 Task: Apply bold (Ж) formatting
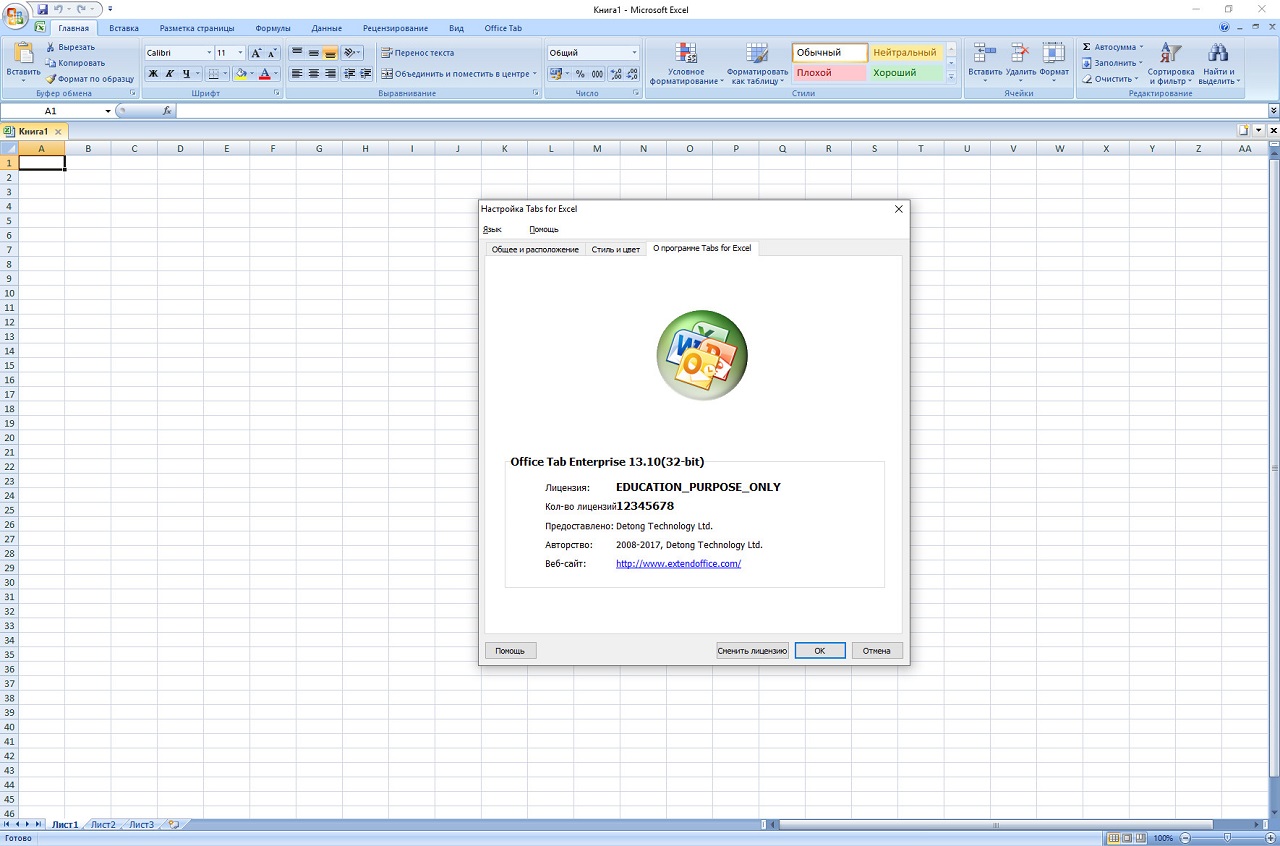(x=153, y=74)
